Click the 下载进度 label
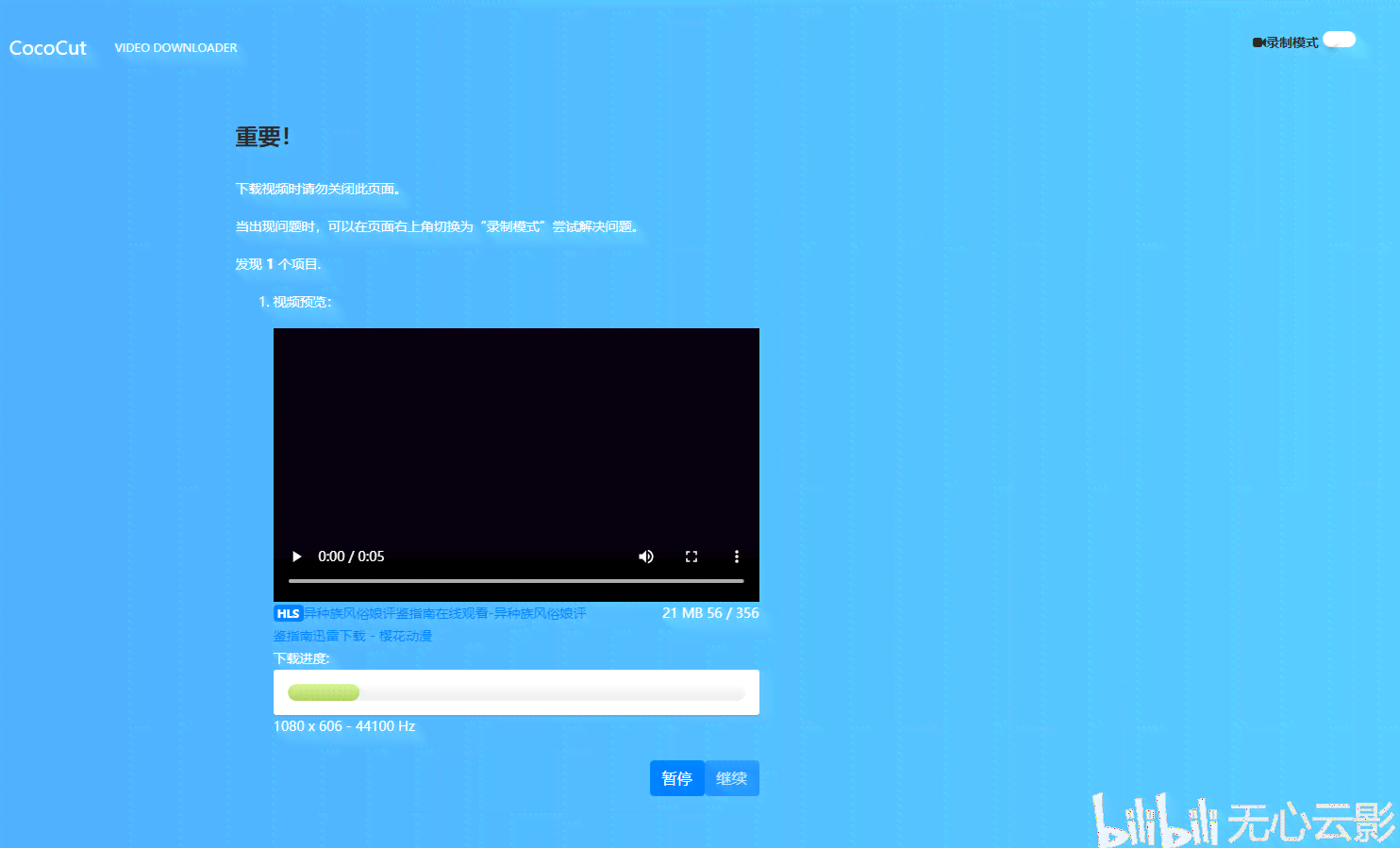Image resolution: width=1400 pixels, height=848 pixels. [x=302, y=658]
